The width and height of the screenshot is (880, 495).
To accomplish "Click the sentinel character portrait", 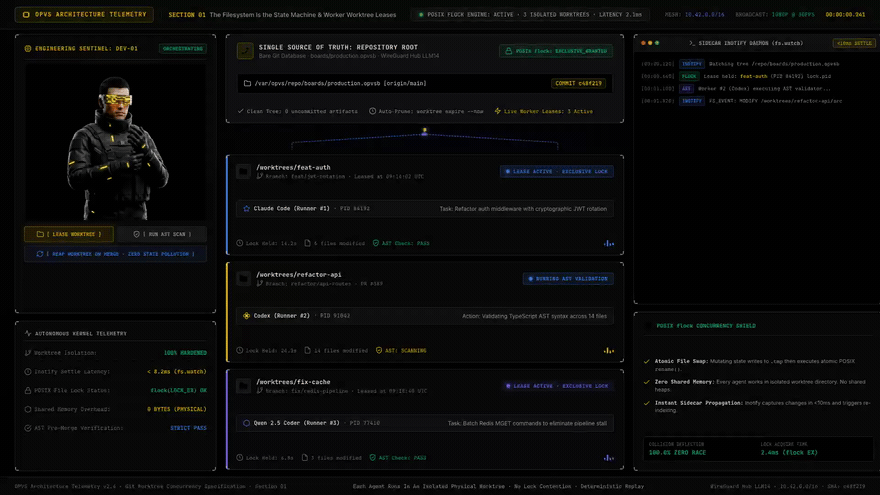I will pos(116,142).
